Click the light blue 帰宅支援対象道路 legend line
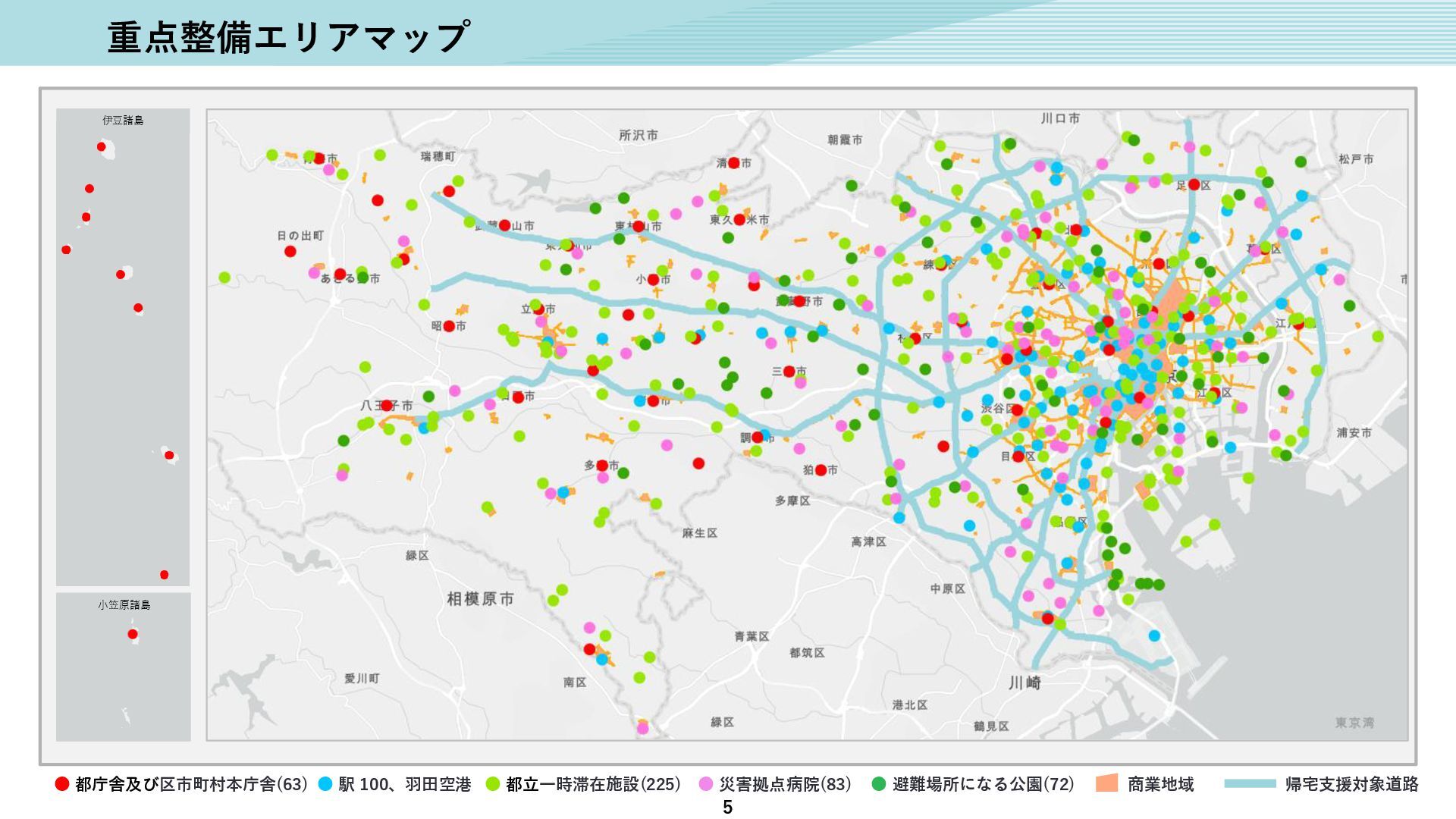This screenshot has width=1456, height=819. click(1250, 784)
